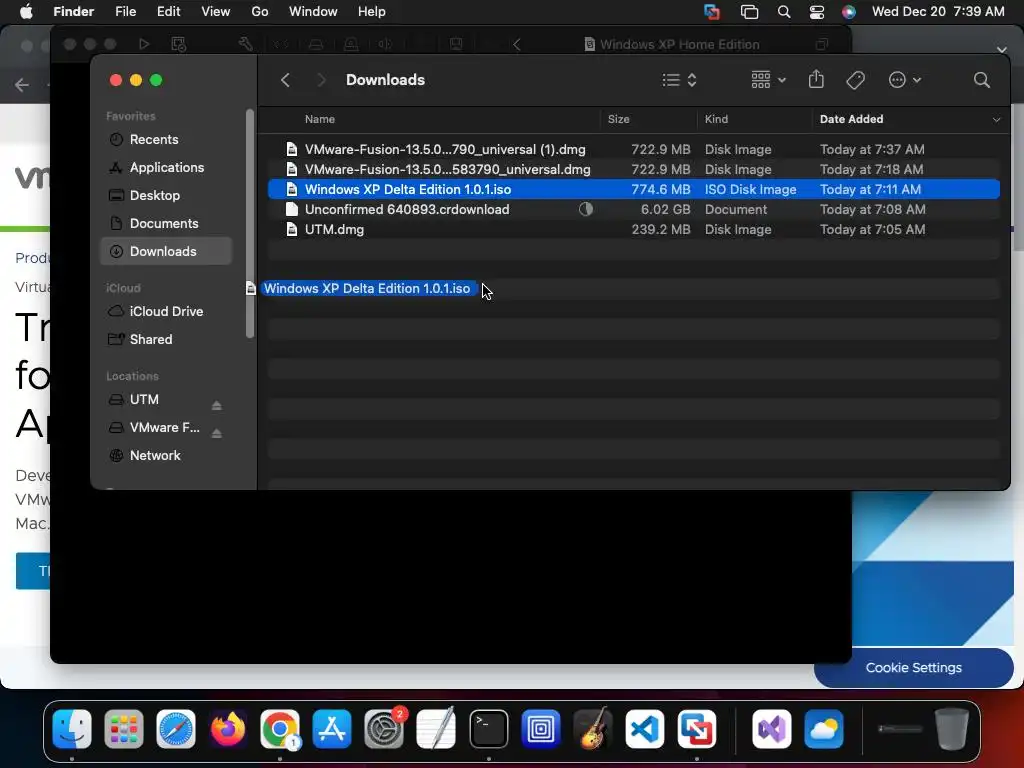
Task: Open the group-by options dropdown
Action: tap(768, 80)
